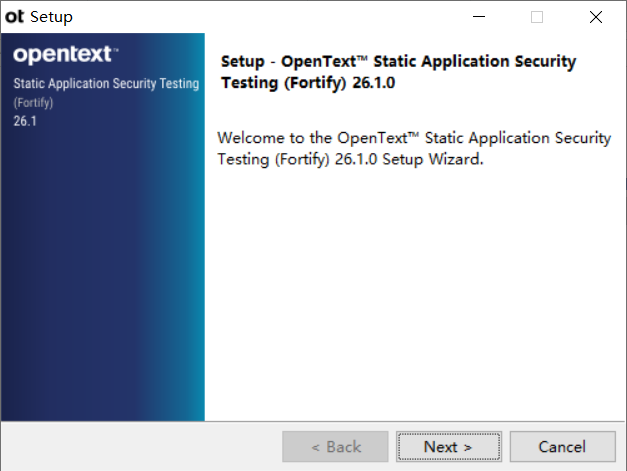Screen dimensions: 627x471
Task: Minimize the Setup window
Action: point(479,17)
